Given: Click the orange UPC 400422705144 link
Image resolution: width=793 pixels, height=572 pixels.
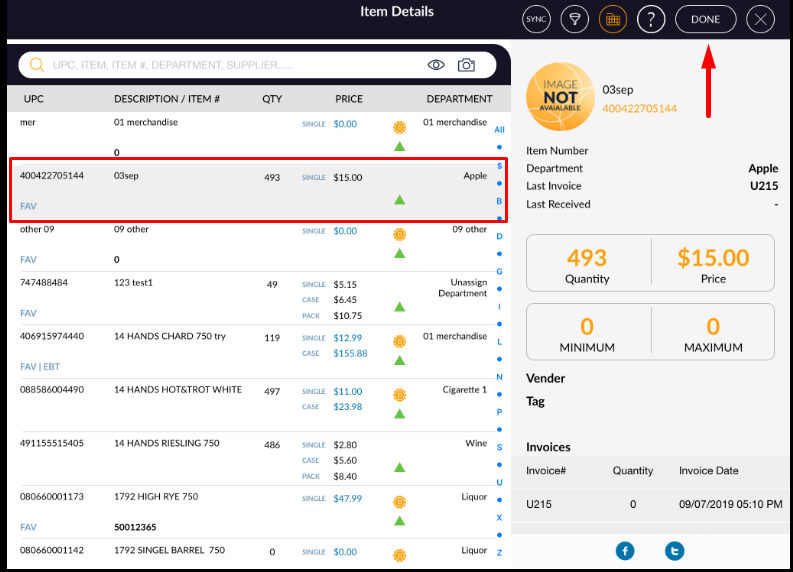Looking at the screenshot, I should click(x=639, y=108).
